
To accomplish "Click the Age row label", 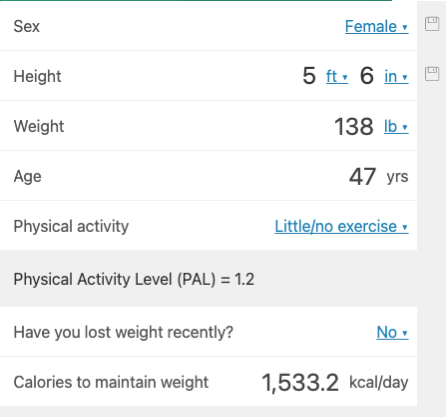I will tap(27, 177).
